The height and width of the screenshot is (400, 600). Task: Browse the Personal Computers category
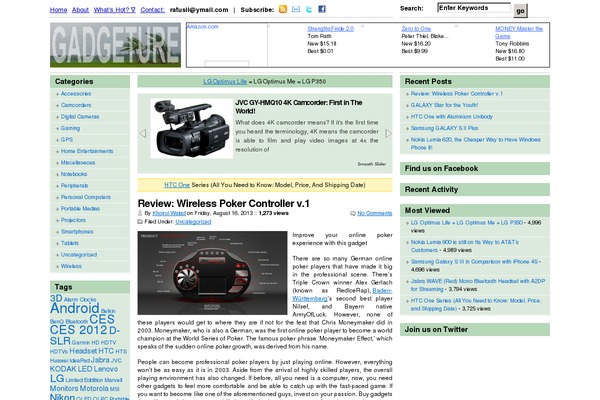click(86, 197)
